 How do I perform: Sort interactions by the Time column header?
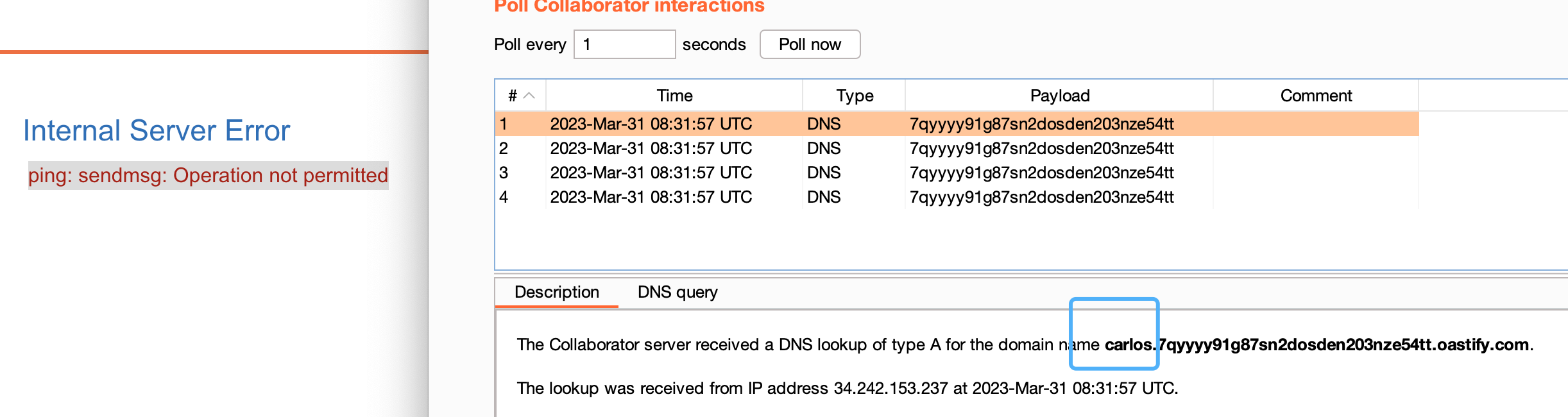pos(674,96)
